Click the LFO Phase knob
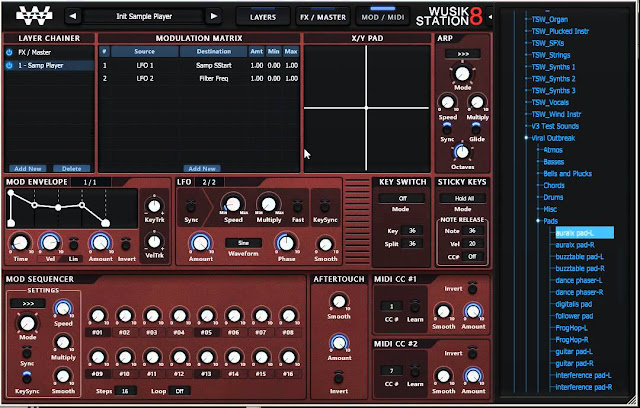The image size is (640, 408). coord(286,243)
